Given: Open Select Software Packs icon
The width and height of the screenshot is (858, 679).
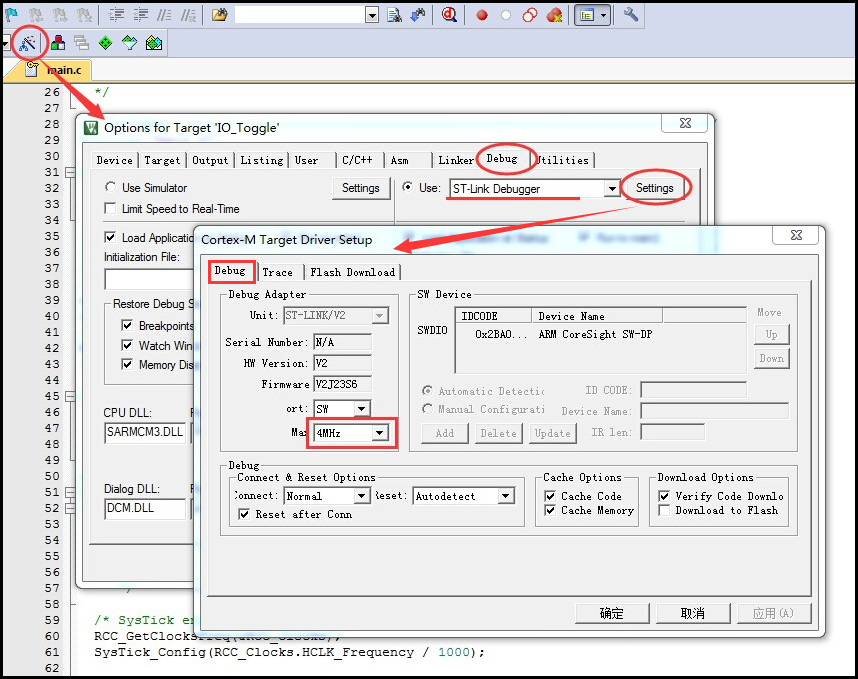Looking at the screenshot, I should point(130,43).
